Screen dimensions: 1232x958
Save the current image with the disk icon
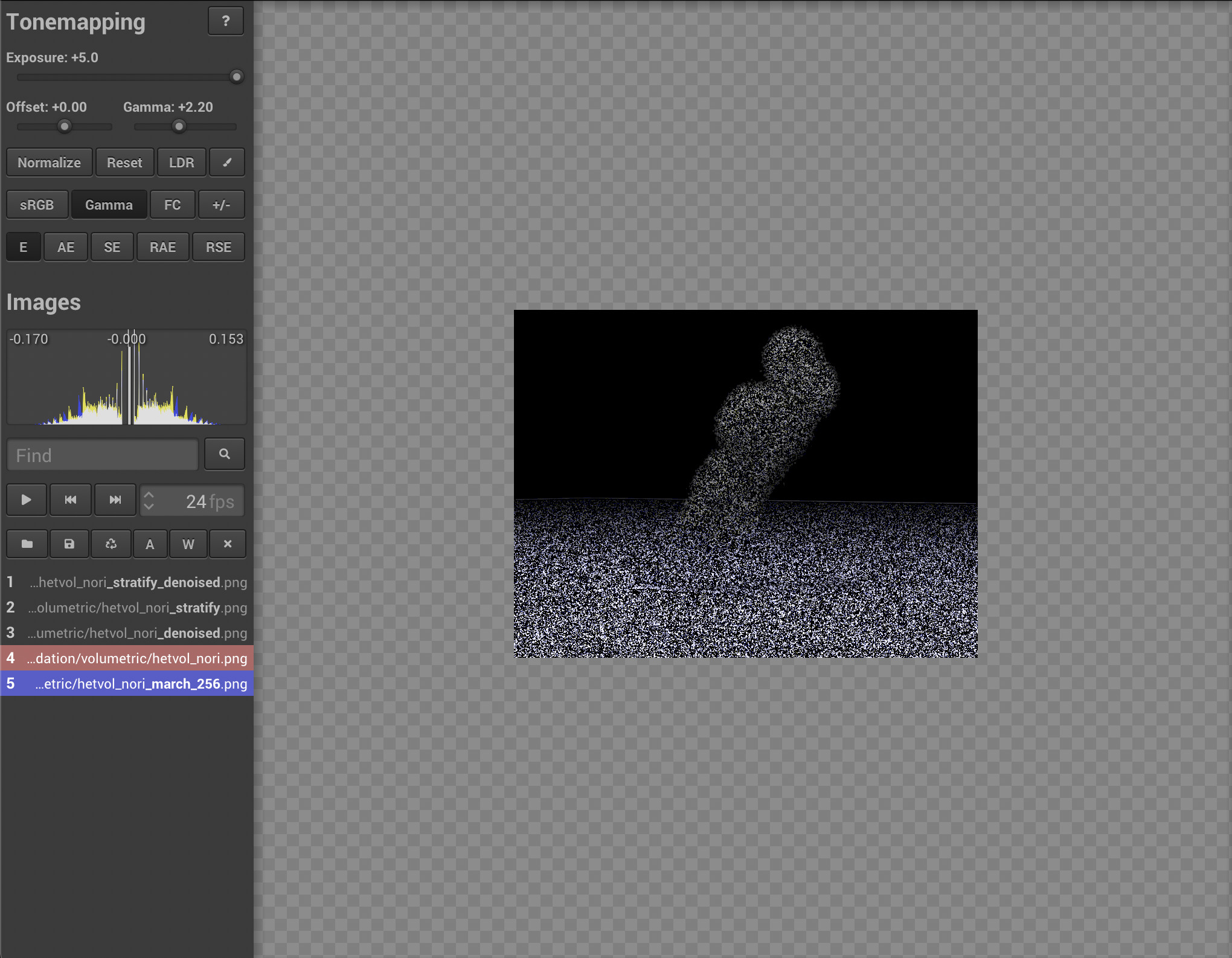69,544
